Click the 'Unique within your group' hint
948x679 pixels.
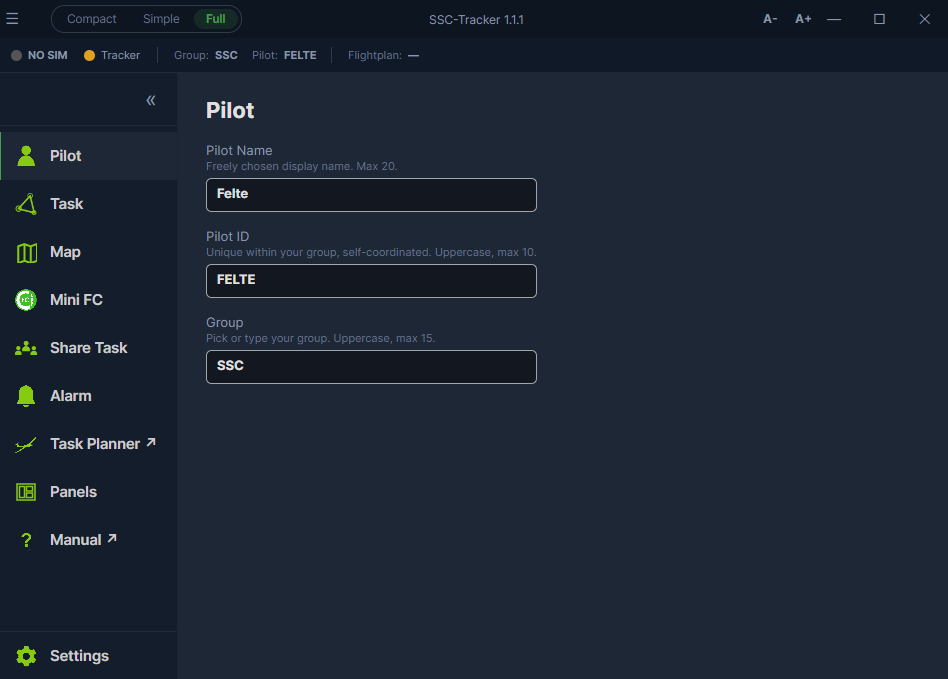click(371, 252)
